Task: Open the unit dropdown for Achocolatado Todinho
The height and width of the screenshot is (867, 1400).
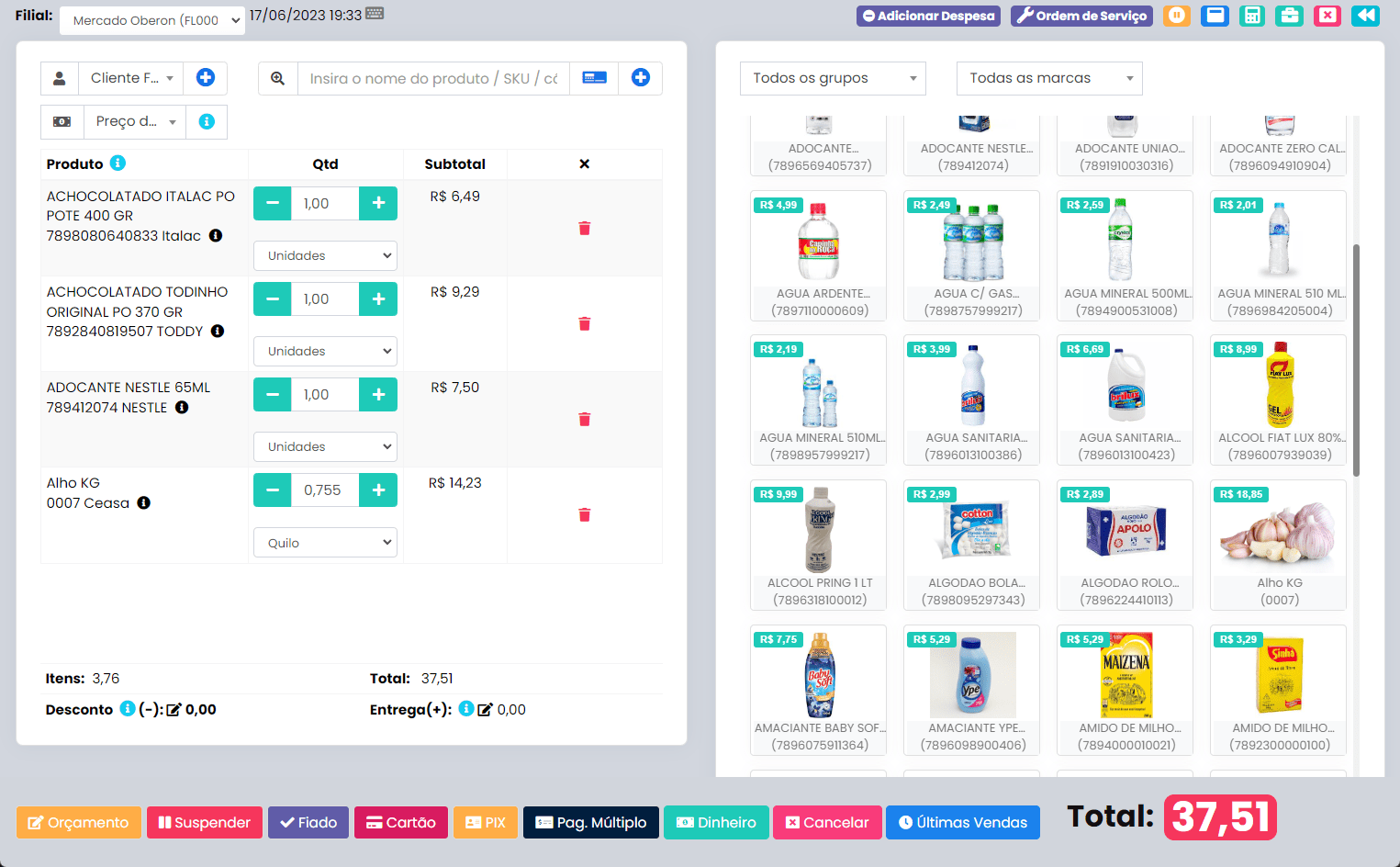Action: 325,351
